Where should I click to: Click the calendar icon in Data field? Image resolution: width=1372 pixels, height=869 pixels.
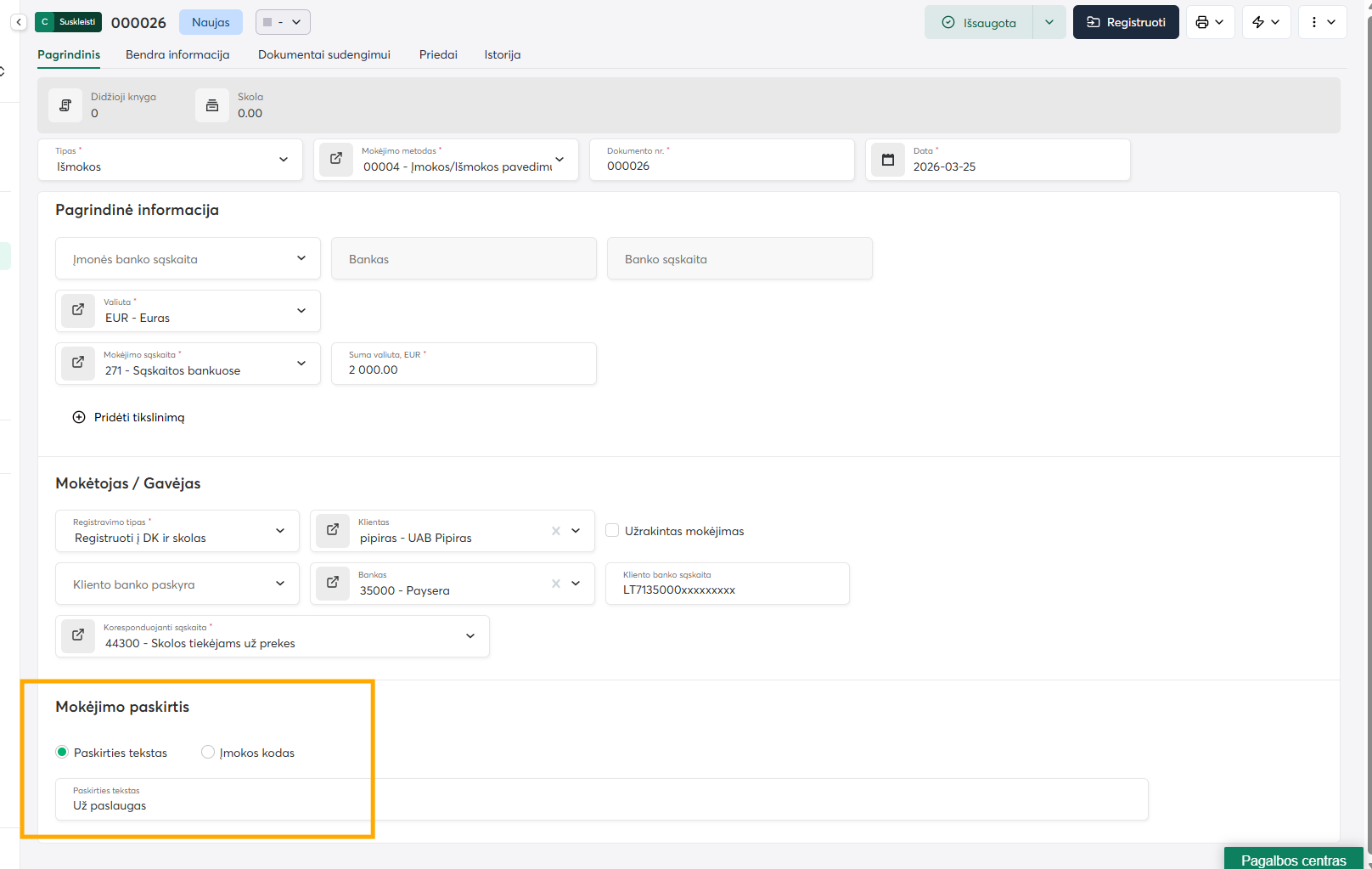coord(888,160)
